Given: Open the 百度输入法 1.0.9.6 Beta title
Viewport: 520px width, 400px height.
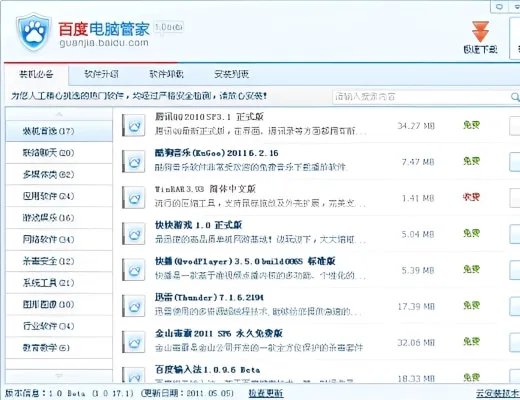Looking at the screenshot, I should coord(207,369).
